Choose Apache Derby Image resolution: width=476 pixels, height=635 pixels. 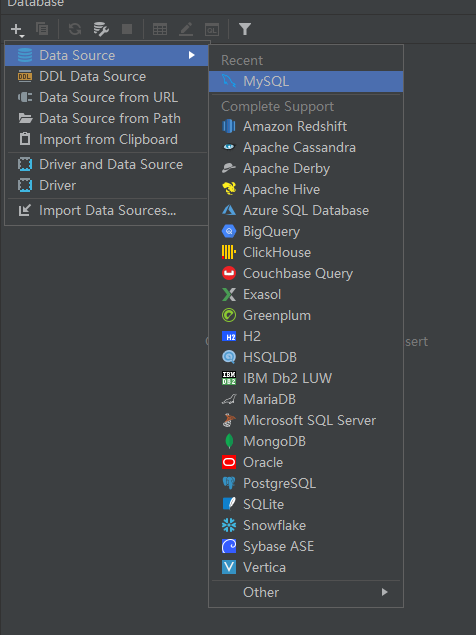[306, 168]
